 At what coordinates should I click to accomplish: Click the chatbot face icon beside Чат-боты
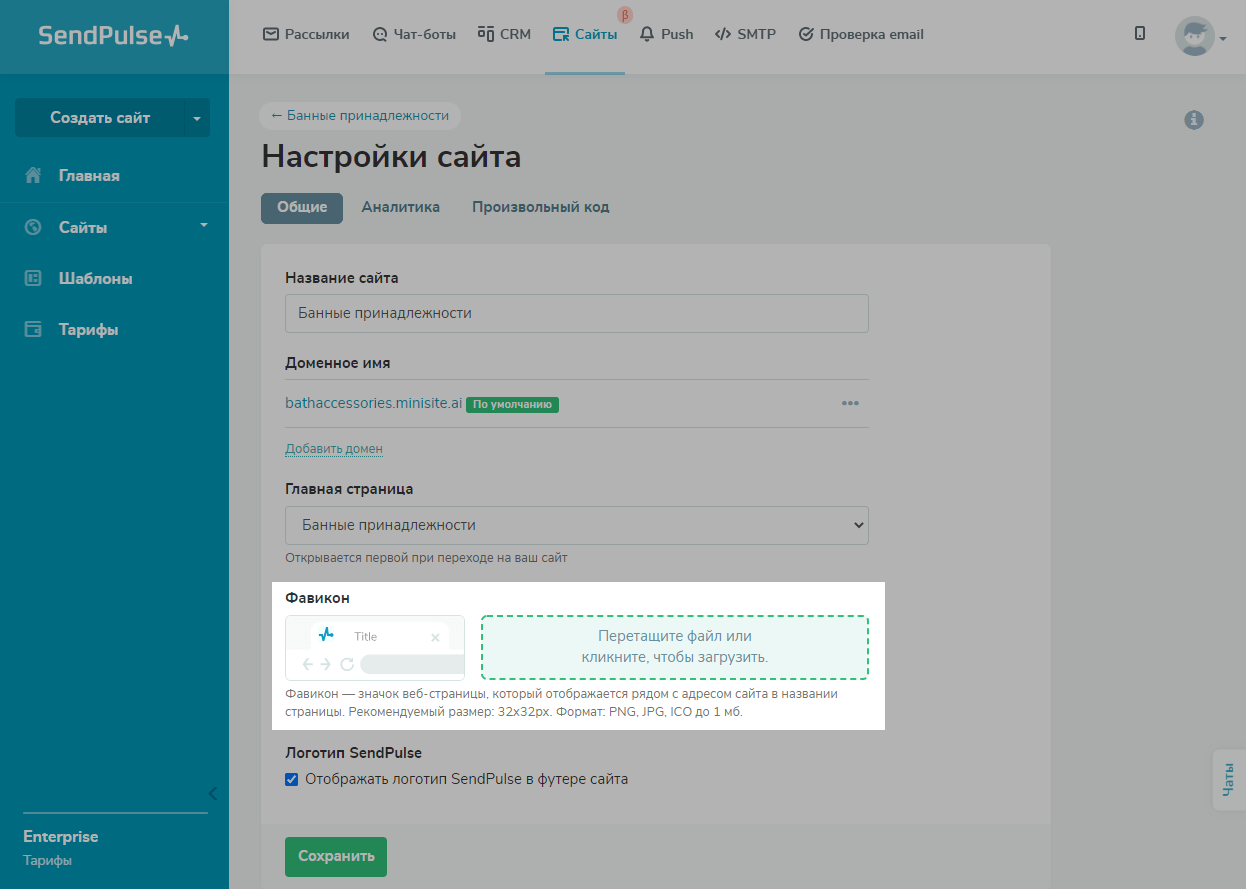(379, 34)
